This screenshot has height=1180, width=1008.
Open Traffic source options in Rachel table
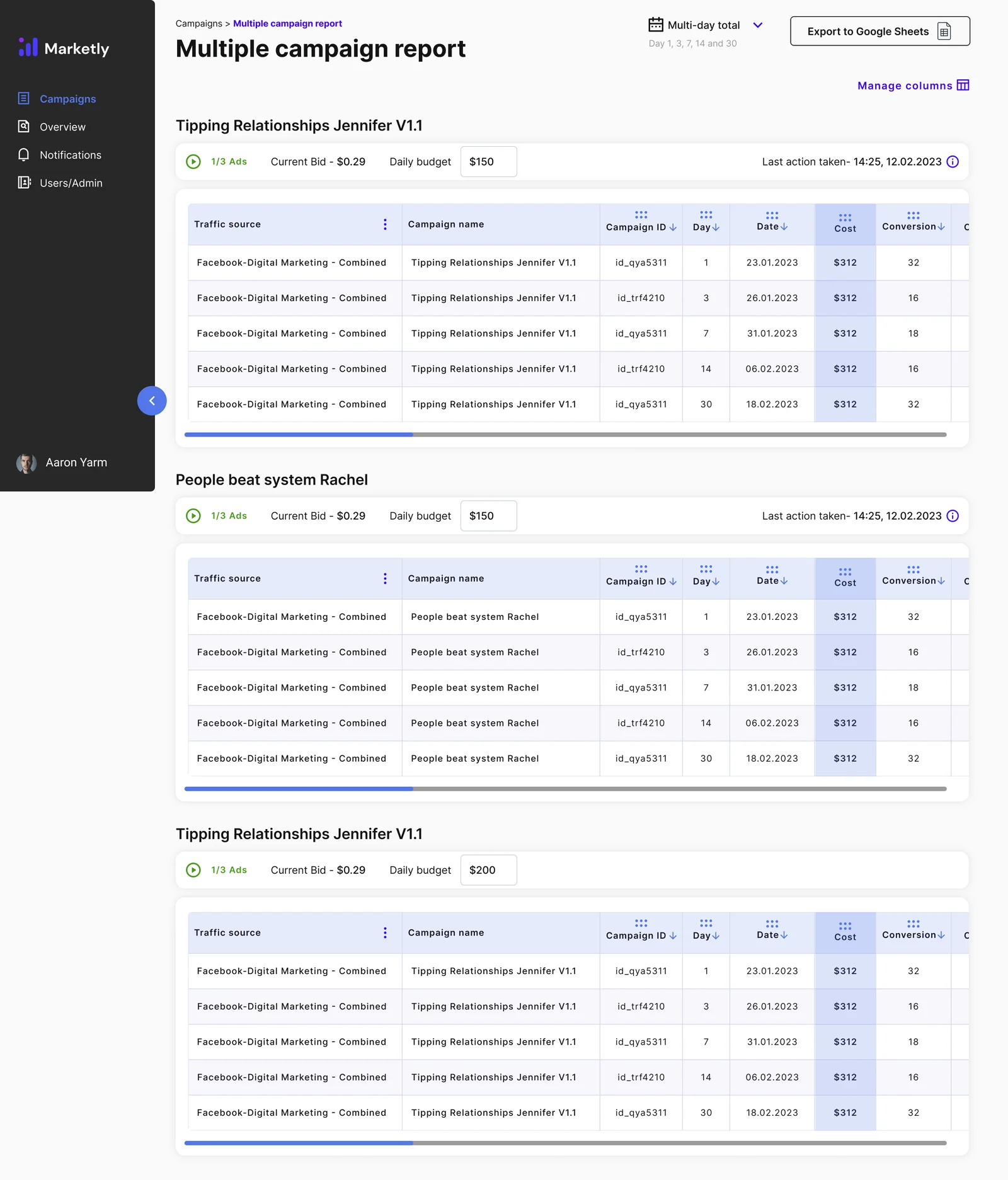[385, 578]
